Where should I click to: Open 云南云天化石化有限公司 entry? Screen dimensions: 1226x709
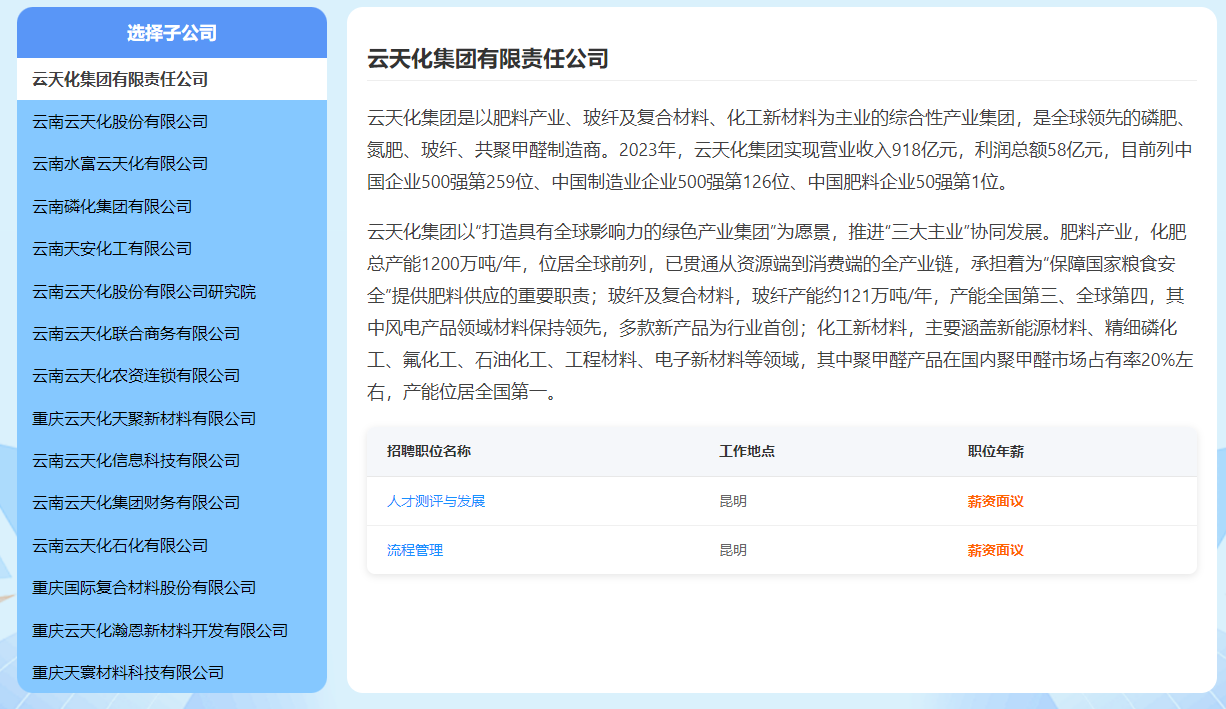(120, 546)
